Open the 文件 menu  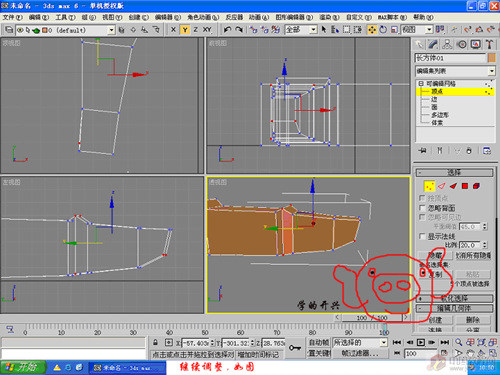(13, 17)
